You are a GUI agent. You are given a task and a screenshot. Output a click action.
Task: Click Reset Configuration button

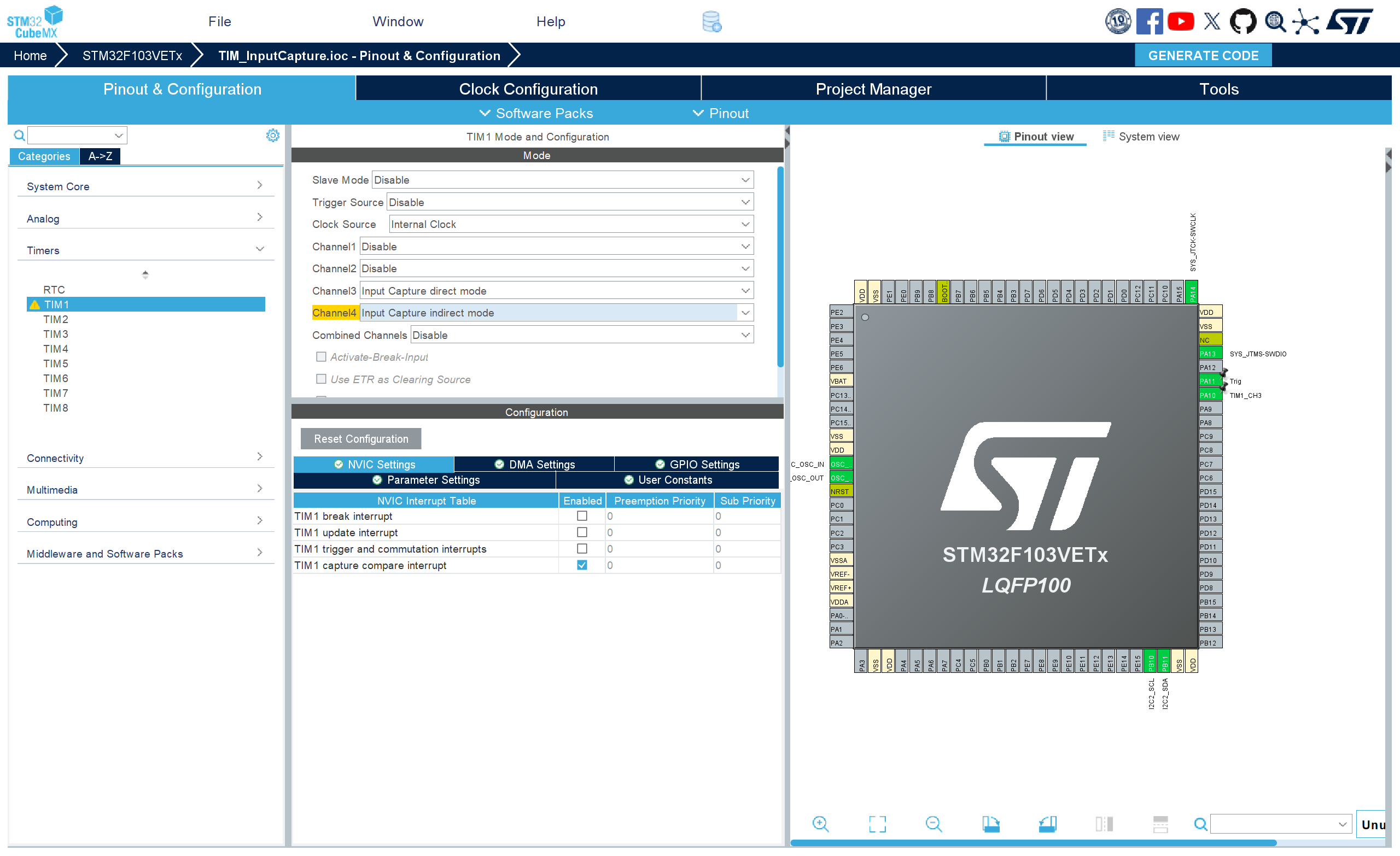[x=361, y=438]
